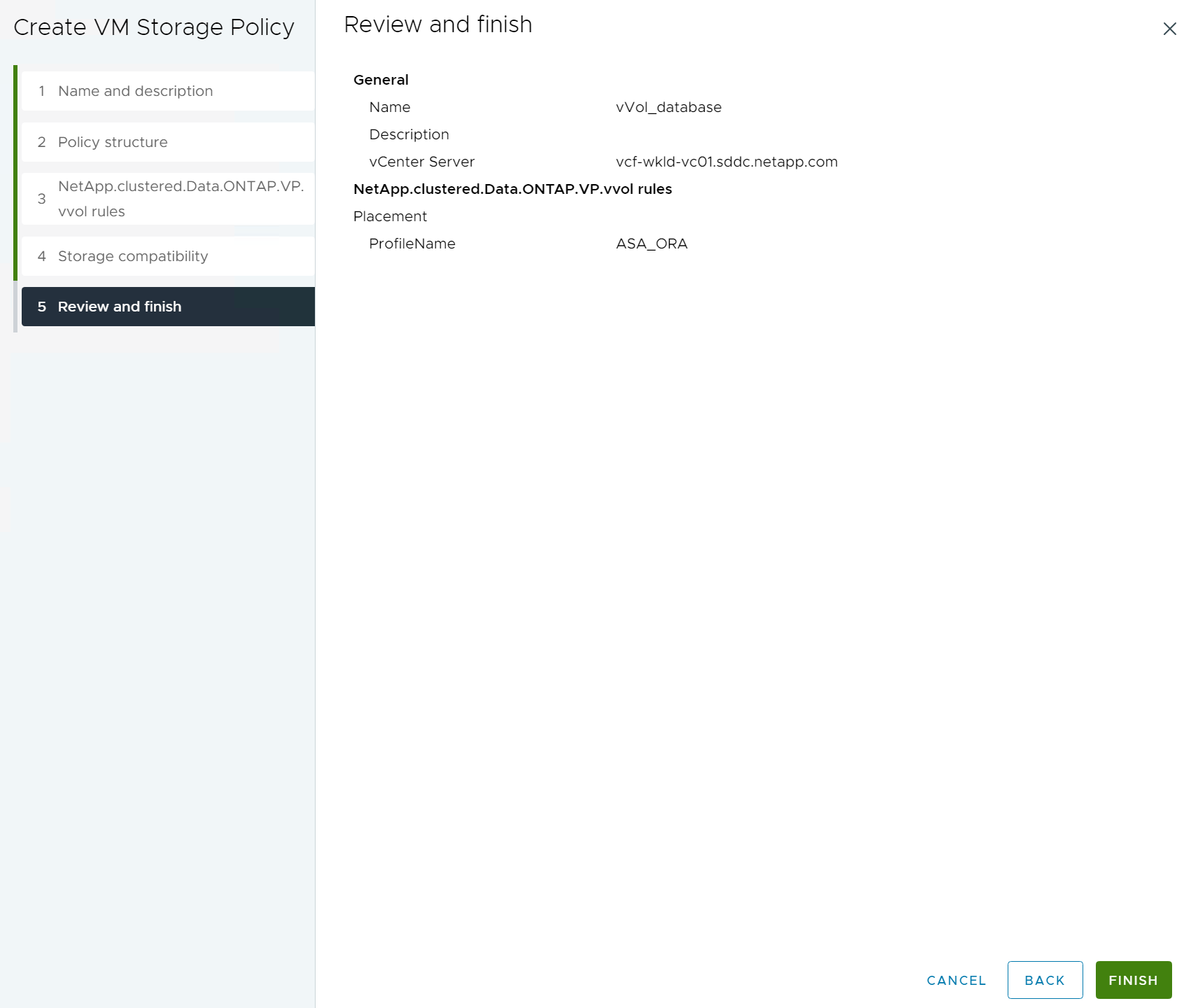Click the ASA_ORA profile name value
This screenshot has width=1177, height=1008.
click(x=651, y=244)
